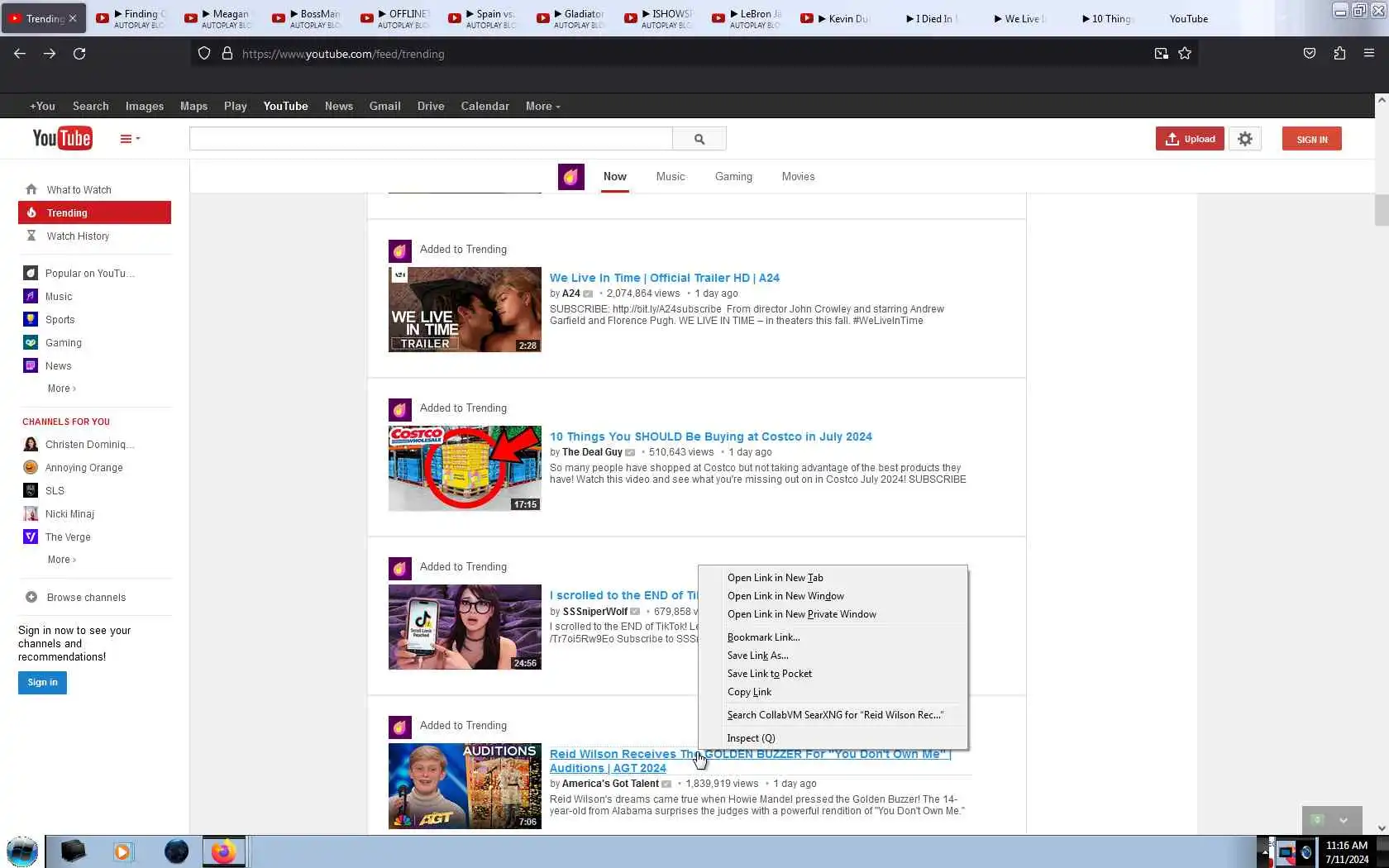
Task: Choose Bookmark Link from the context menu
Action: click(x=833, y=637)
